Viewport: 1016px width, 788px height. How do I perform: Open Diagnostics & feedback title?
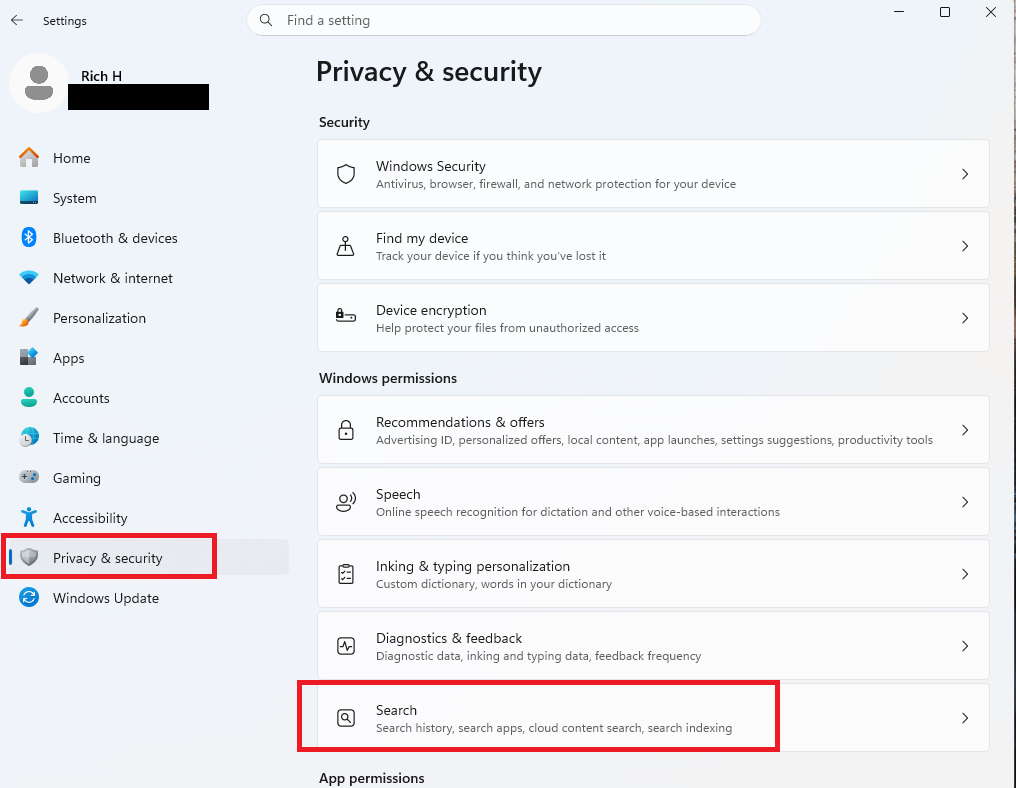pyautogui.click(x=449, y=638)
